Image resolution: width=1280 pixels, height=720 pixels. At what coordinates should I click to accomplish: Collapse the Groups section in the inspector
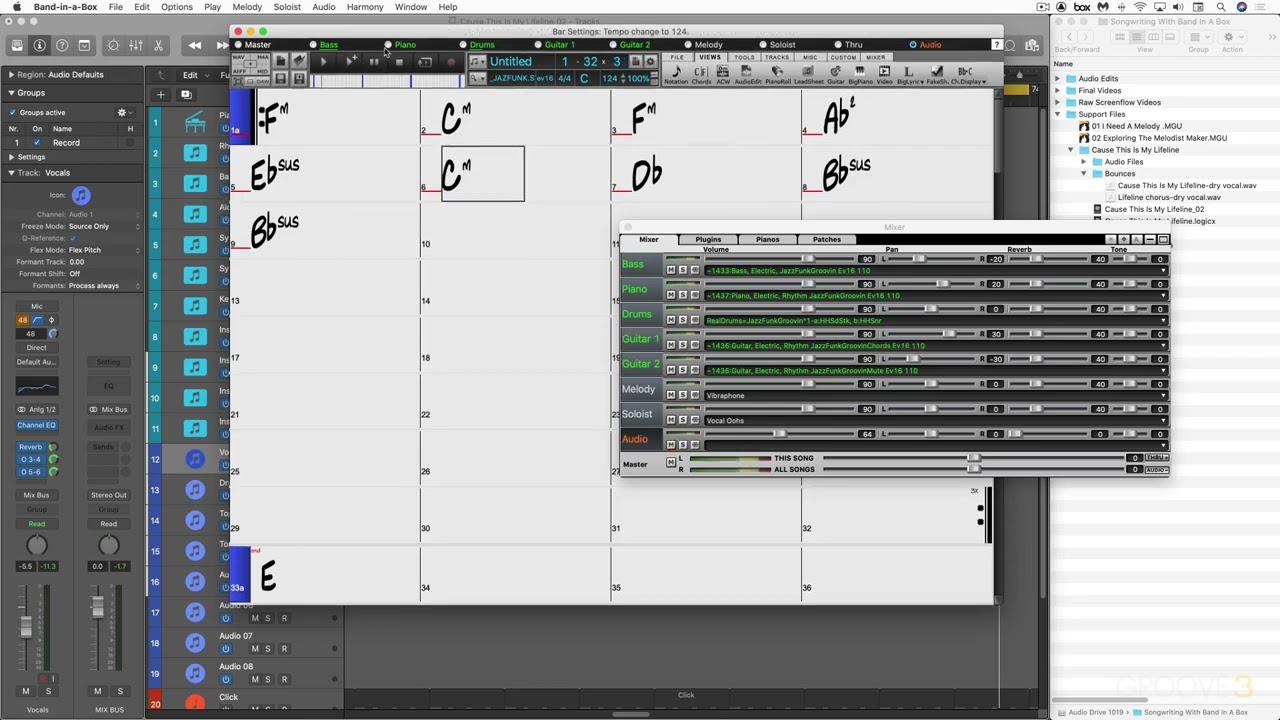coord(10,93)
